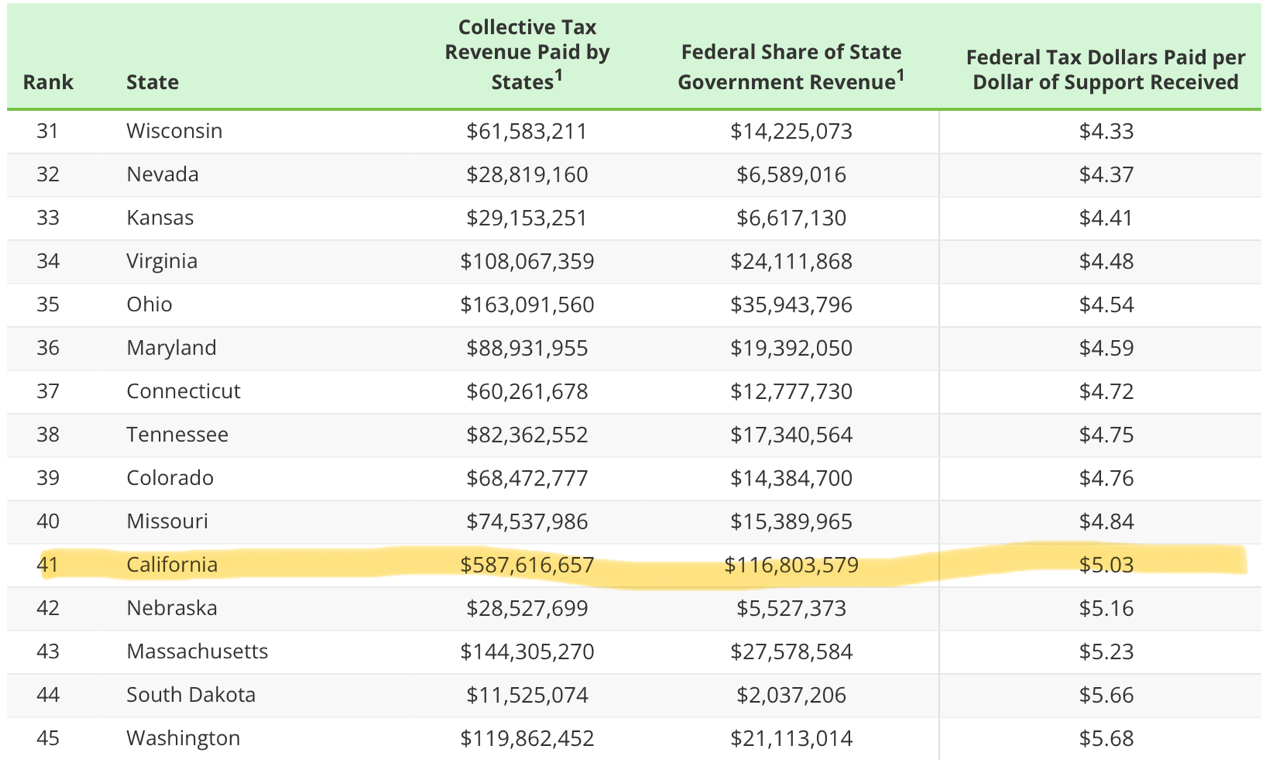Select the Connecticut state name
This screenshot has height=767, width=1280.
click(x=183, y=391)
